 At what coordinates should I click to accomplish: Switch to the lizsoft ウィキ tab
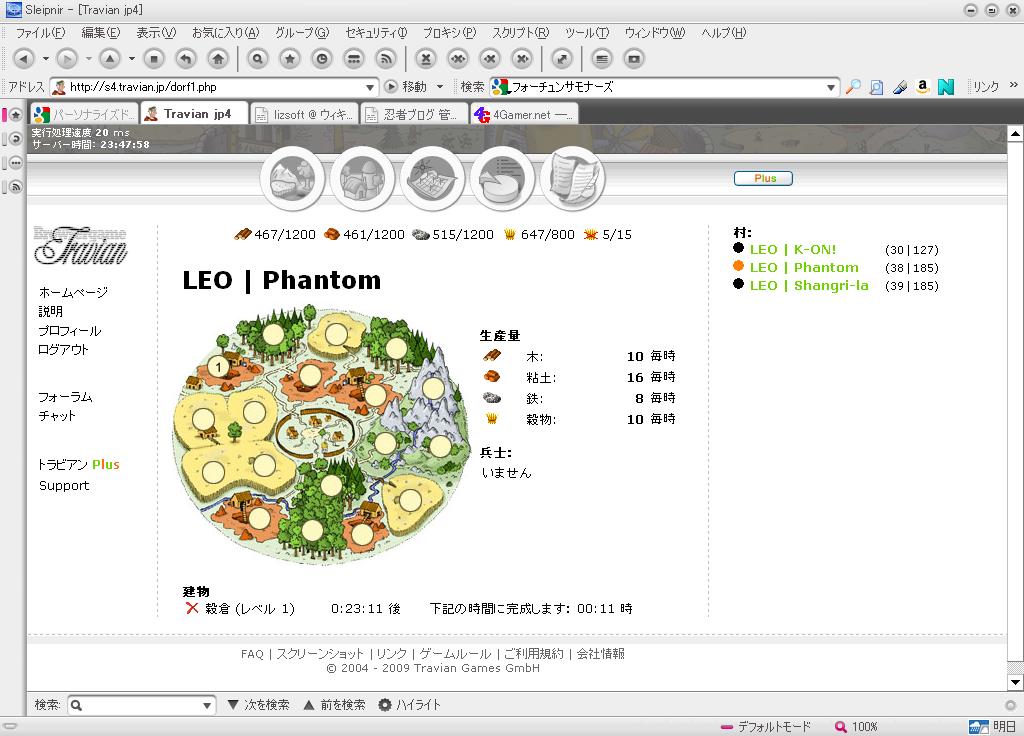pyautogui.click(x=304, y=114)
